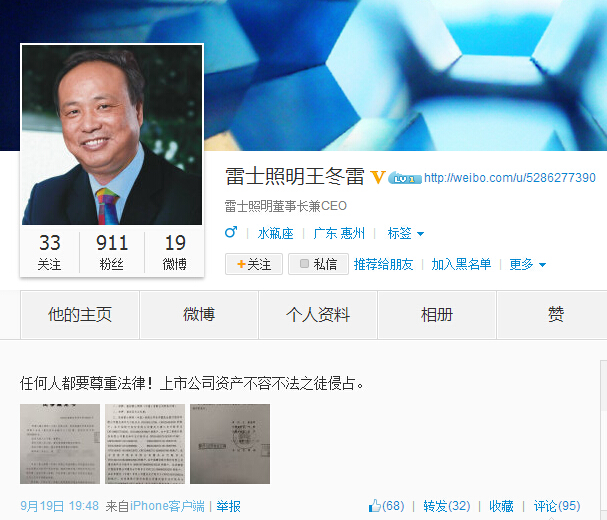The image size is (607, 520).
Task: Click the orange V verification badge
Action: click(x=377, y=177)
